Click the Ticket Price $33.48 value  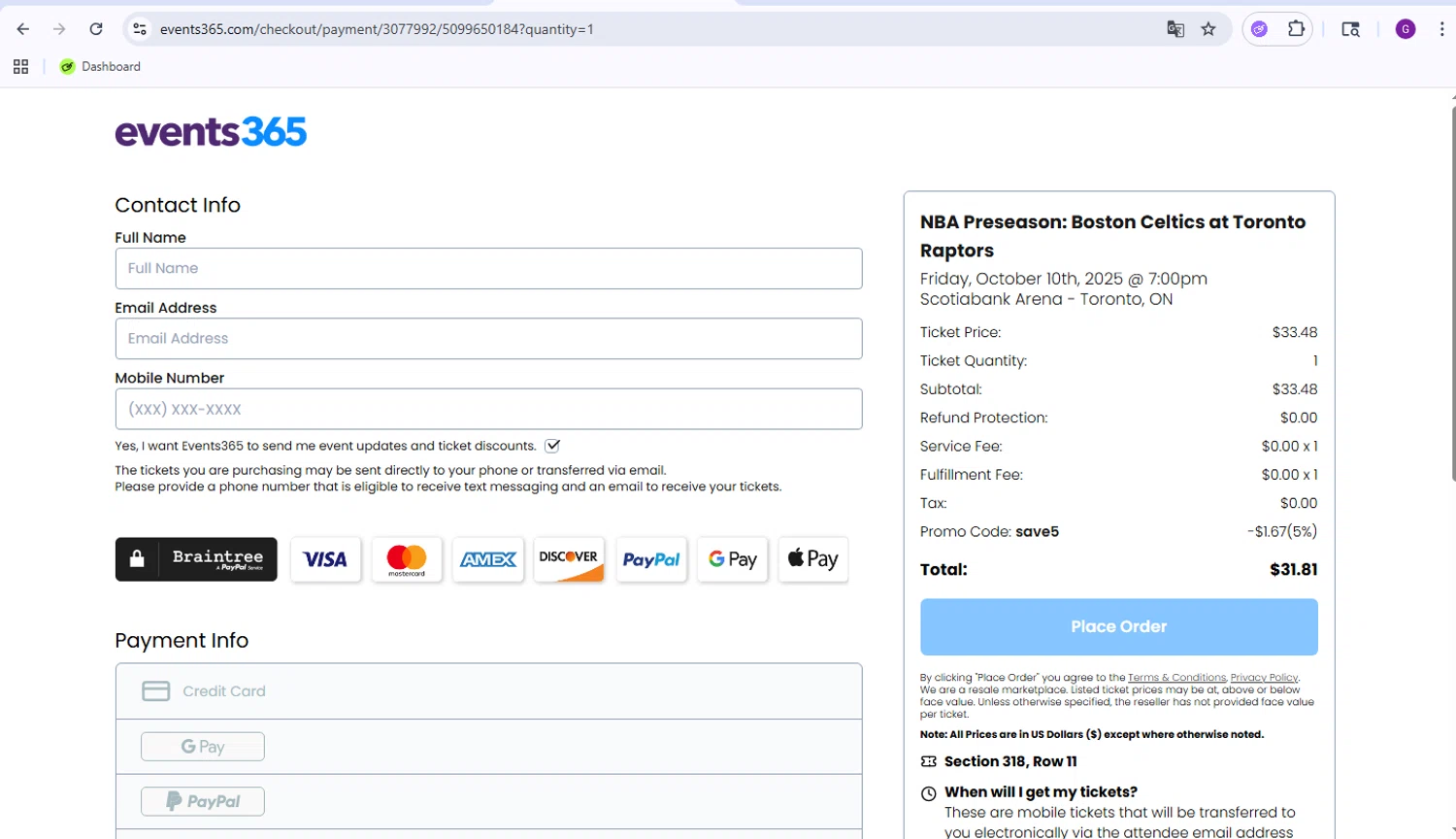click(x=1295, y=332)
